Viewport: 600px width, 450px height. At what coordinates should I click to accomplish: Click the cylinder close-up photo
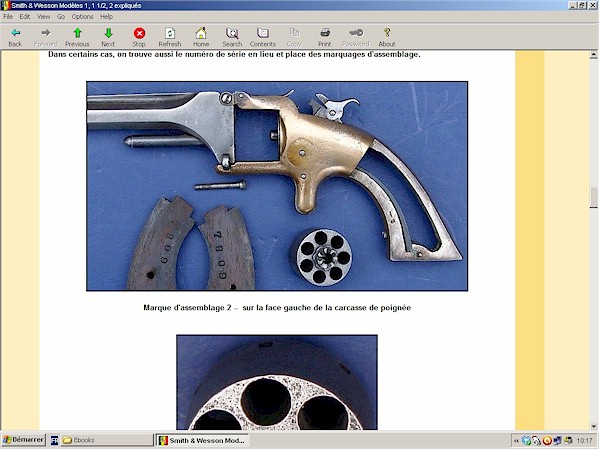pyautogui.click(x=277, y=382)
